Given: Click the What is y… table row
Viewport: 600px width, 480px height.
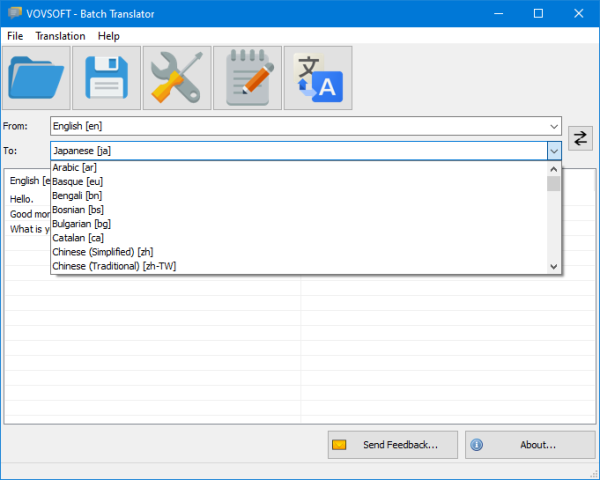Looking at the screenshot, I should [x=28, y=229].
